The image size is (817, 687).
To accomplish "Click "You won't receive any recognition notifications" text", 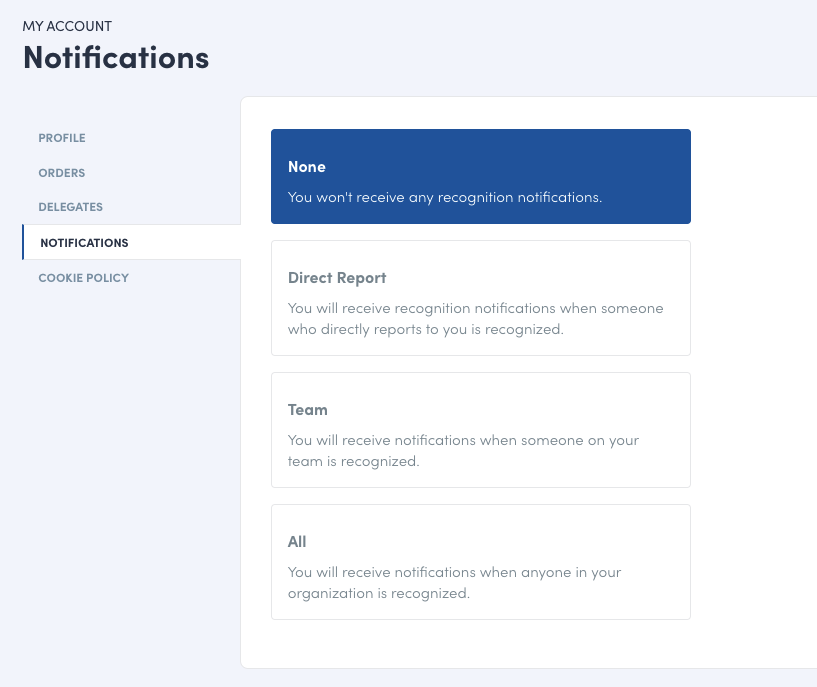I will click(445, 198).
